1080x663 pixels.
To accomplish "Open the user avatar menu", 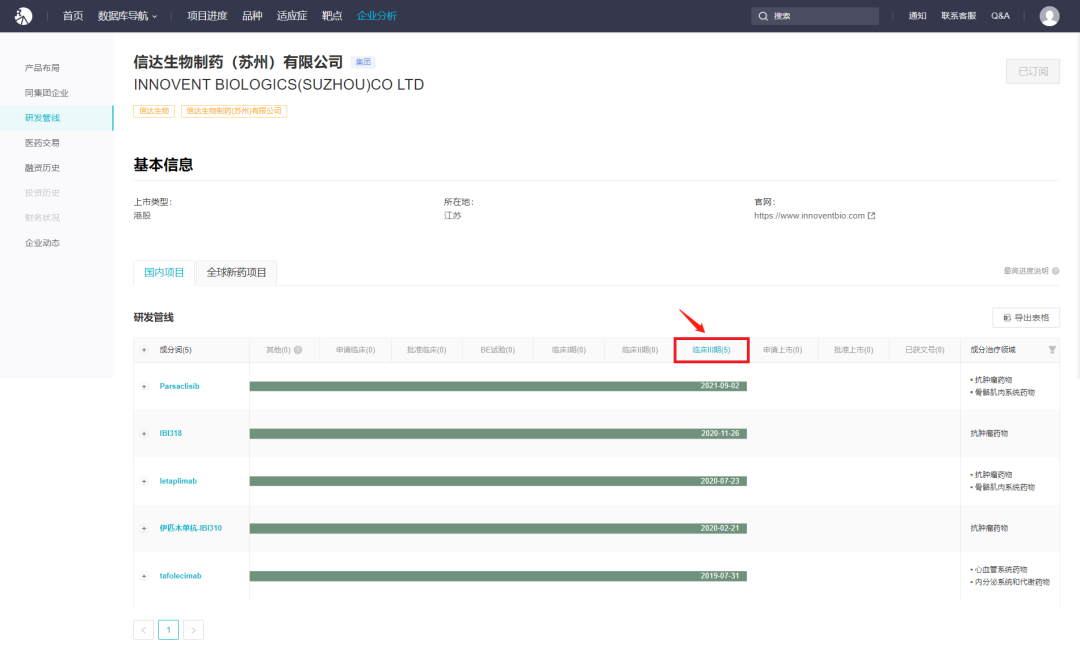I will coord(1049,16).
